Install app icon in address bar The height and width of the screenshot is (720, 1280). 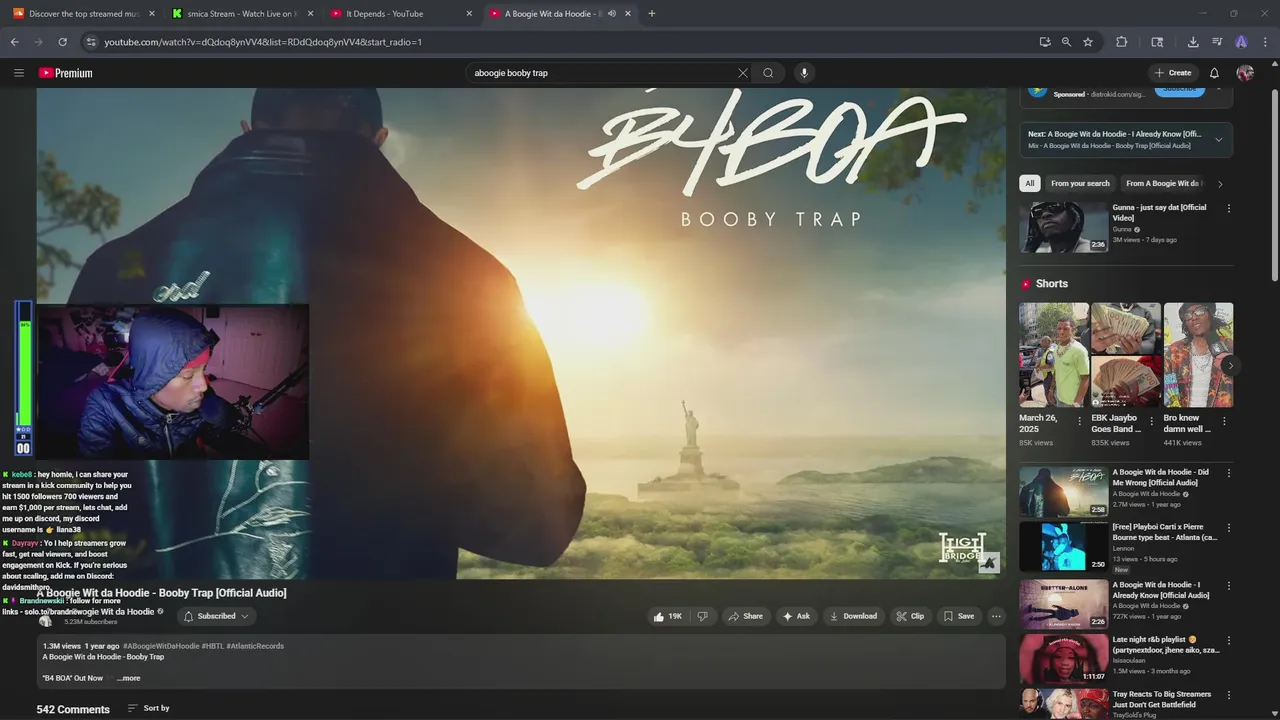click(x=1045, y=42)
